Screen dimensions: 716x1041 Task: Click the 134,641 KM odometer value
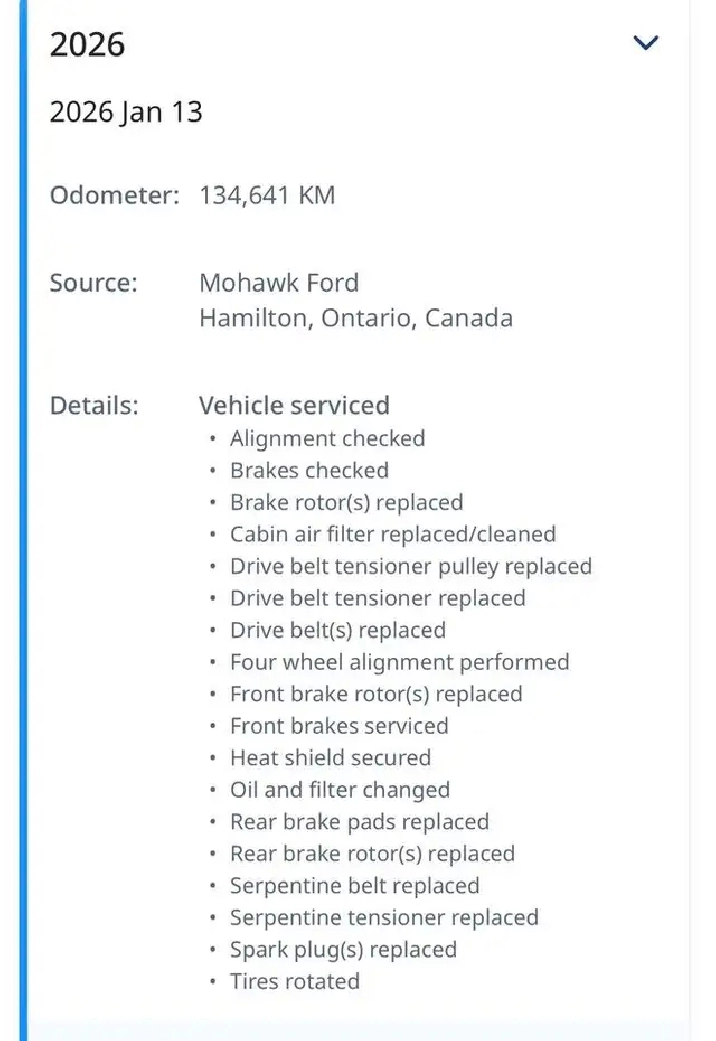(x=267, y=195)
